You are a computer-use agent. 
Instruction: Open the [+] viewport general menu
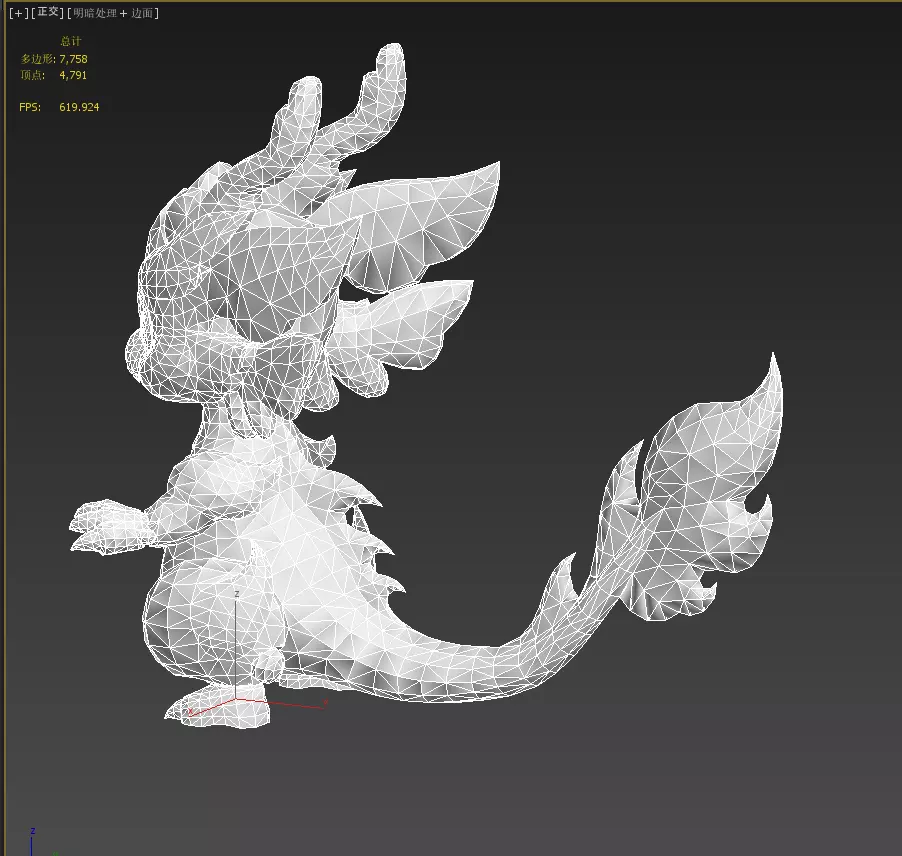pyautogui.click(x=18, y=13)
